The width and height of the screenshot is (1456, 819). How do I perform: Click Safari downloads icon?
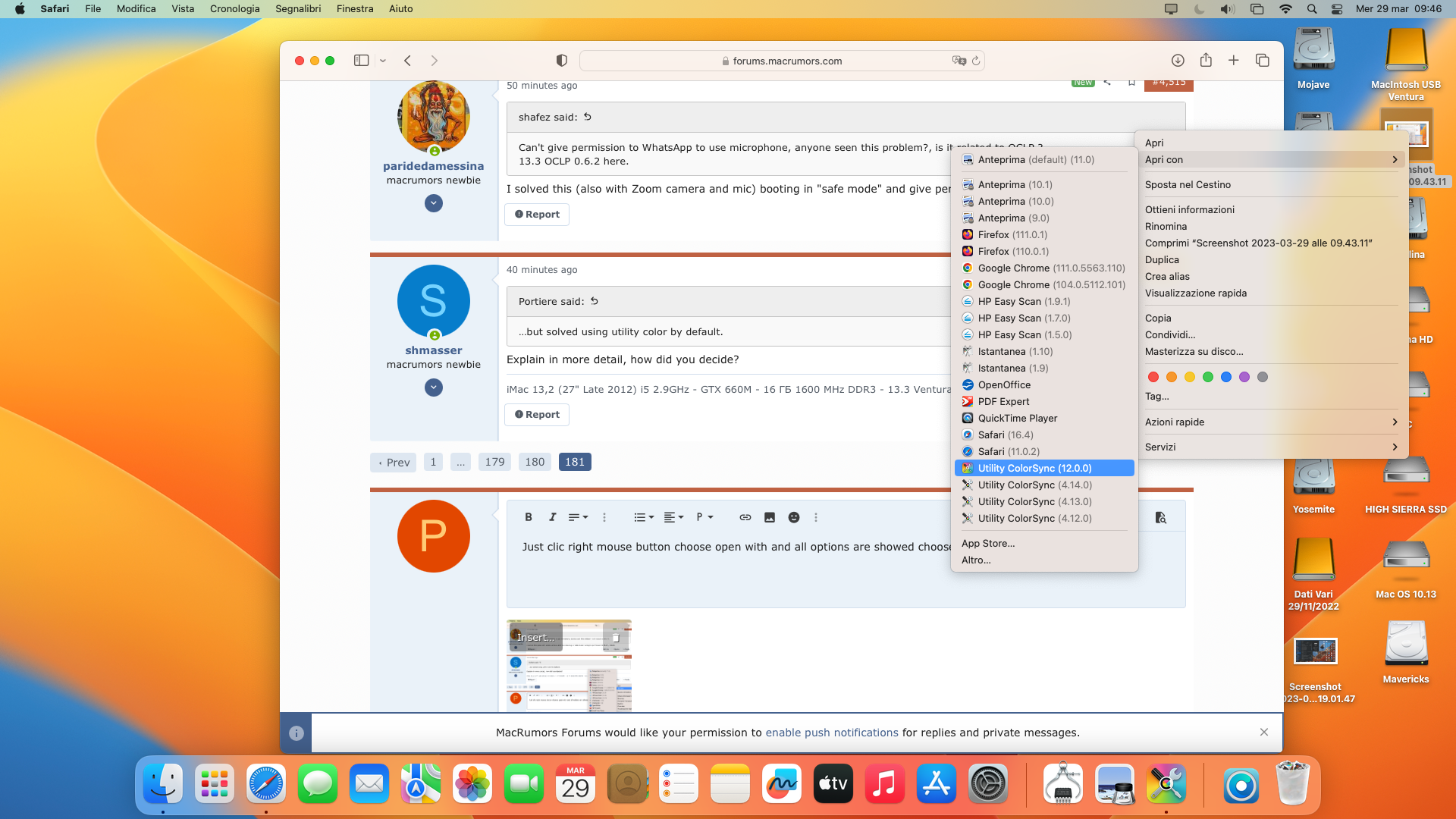[1177, 61]
